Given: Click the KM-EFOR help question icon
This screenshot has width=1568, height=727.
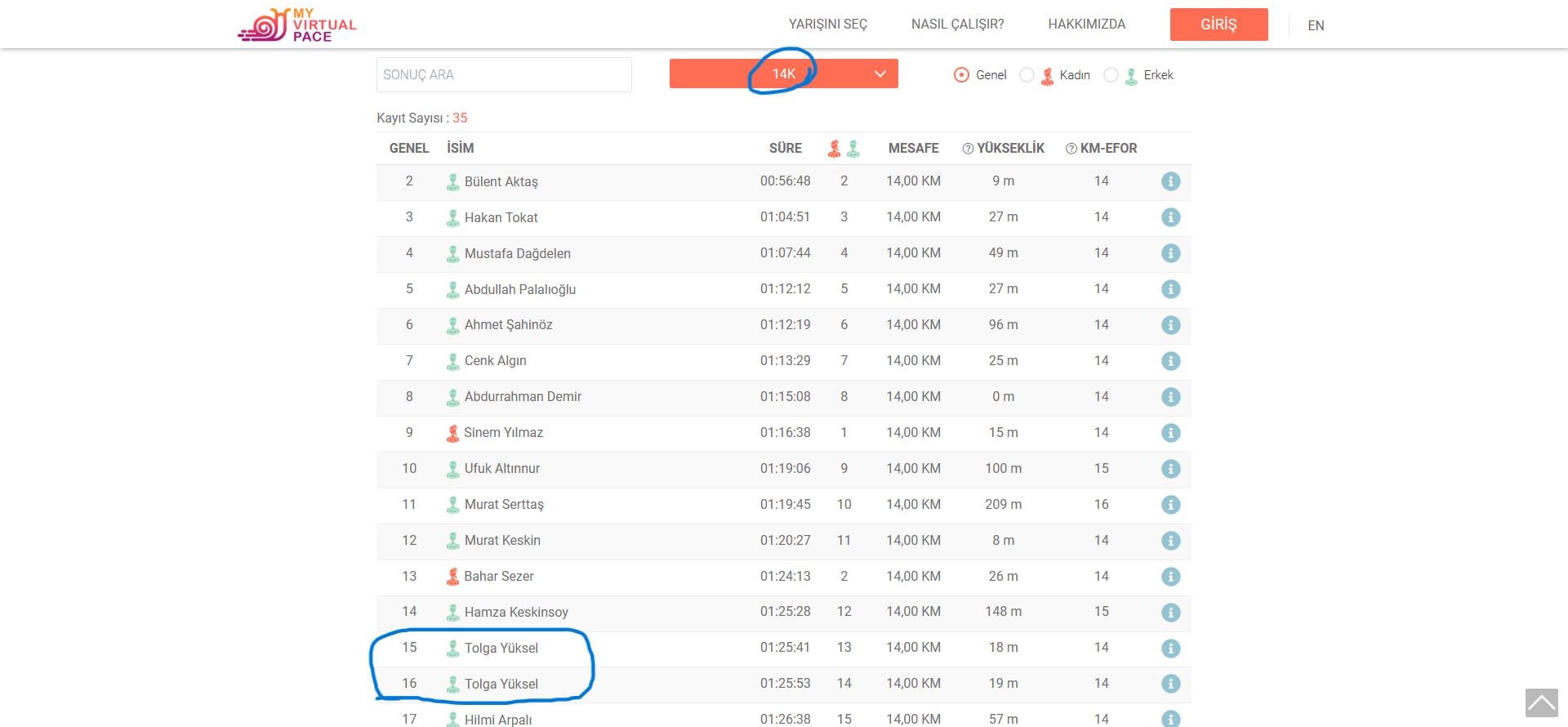Looking at the screenshot, I should coord(1071,149).
